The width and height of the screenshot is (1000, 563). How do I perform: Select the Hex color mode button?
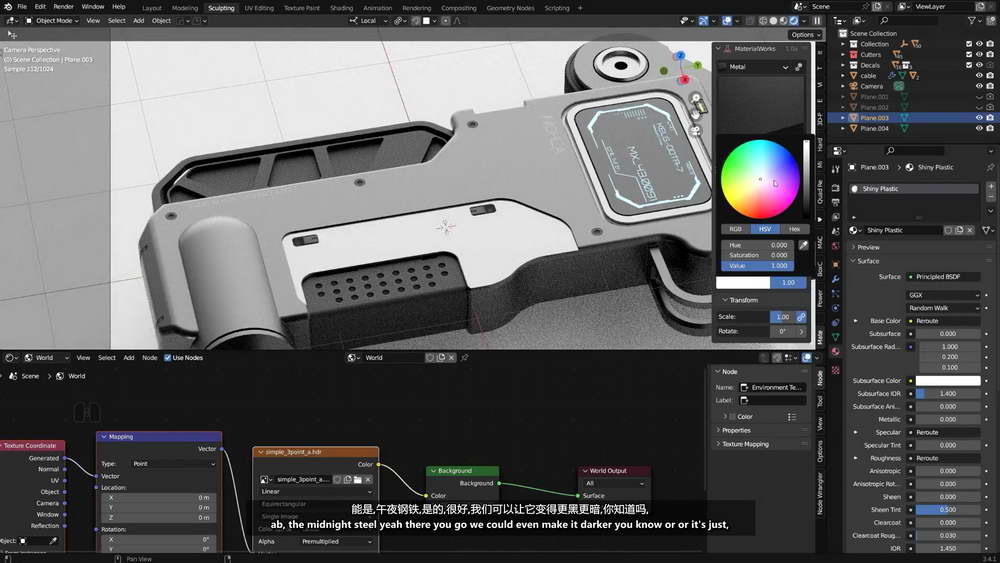click(x=794, y=229)
